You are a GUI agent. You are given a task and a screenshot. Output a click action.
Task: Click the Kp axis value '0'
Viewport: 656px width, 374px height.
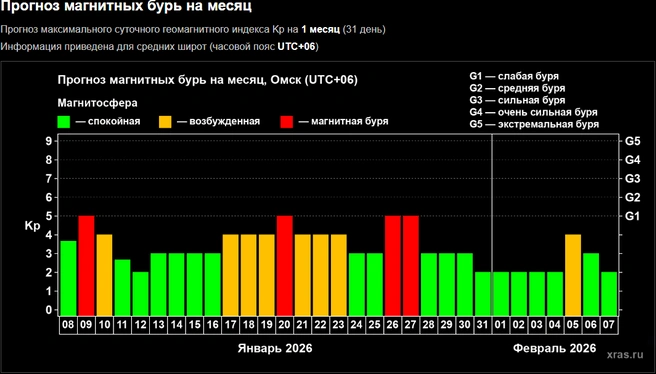[49, 310]
